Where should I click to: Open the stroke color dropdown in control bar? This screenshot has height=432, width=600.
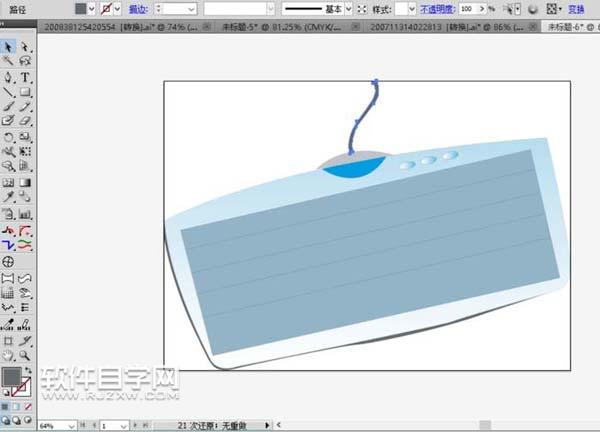point(117,9)
